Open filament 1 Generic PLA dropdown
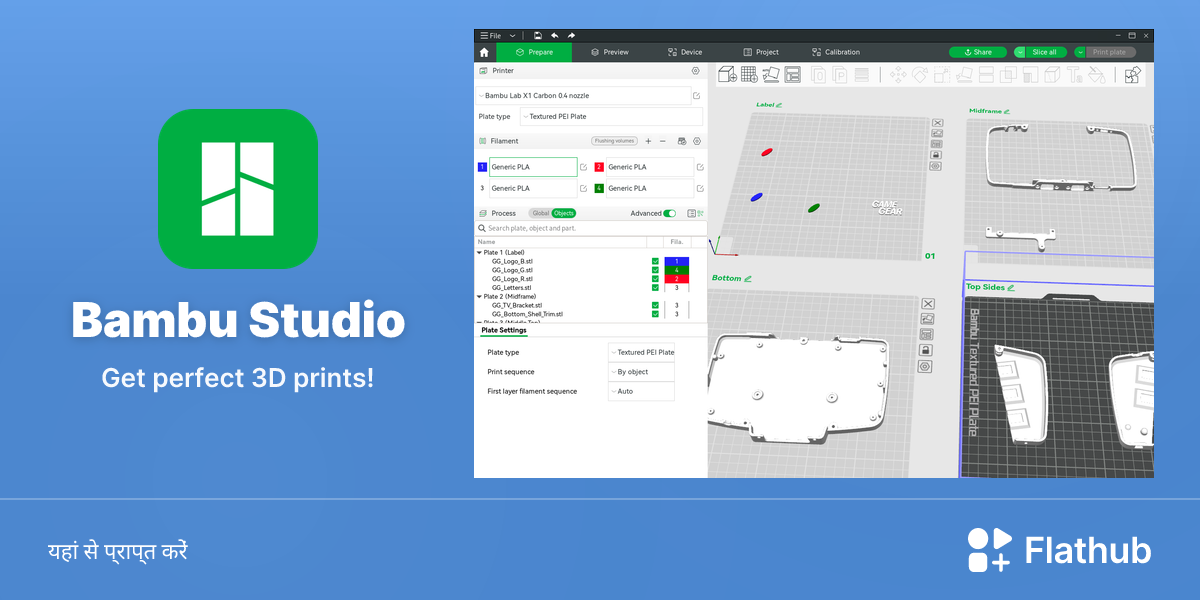The width and height of the screenshot is (1200, 600). click(533, 167)
